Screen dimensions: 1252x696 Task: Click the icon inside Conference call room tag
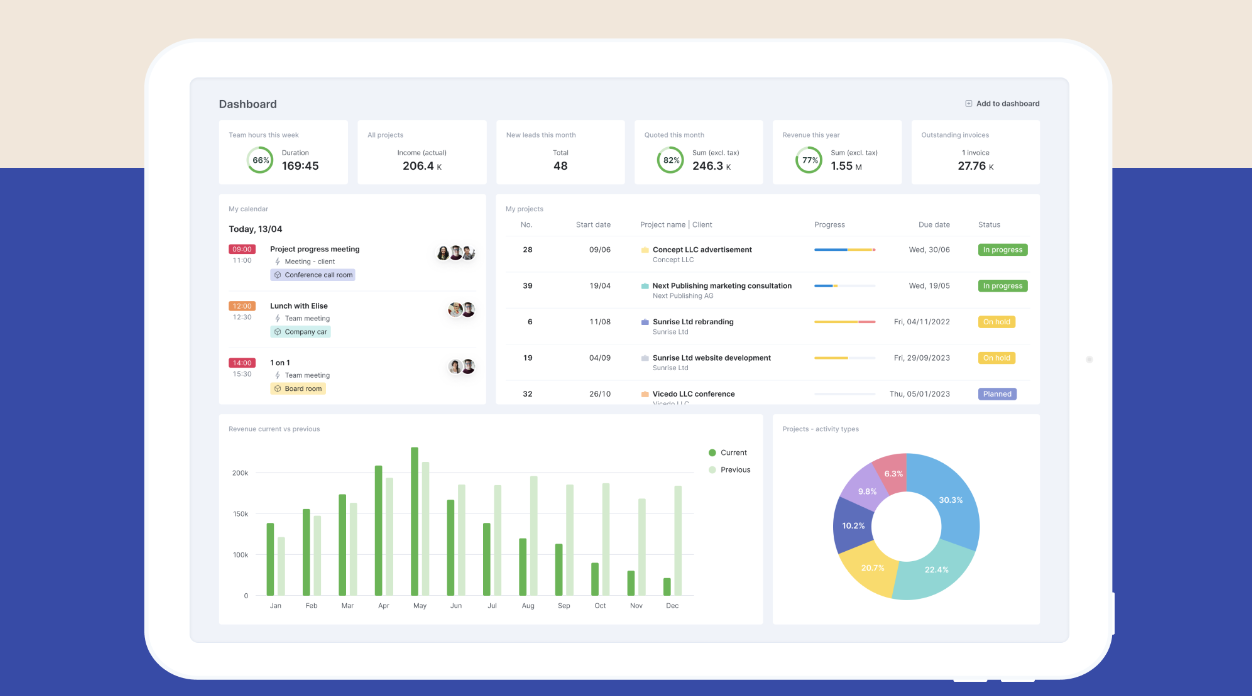[277, 275]
